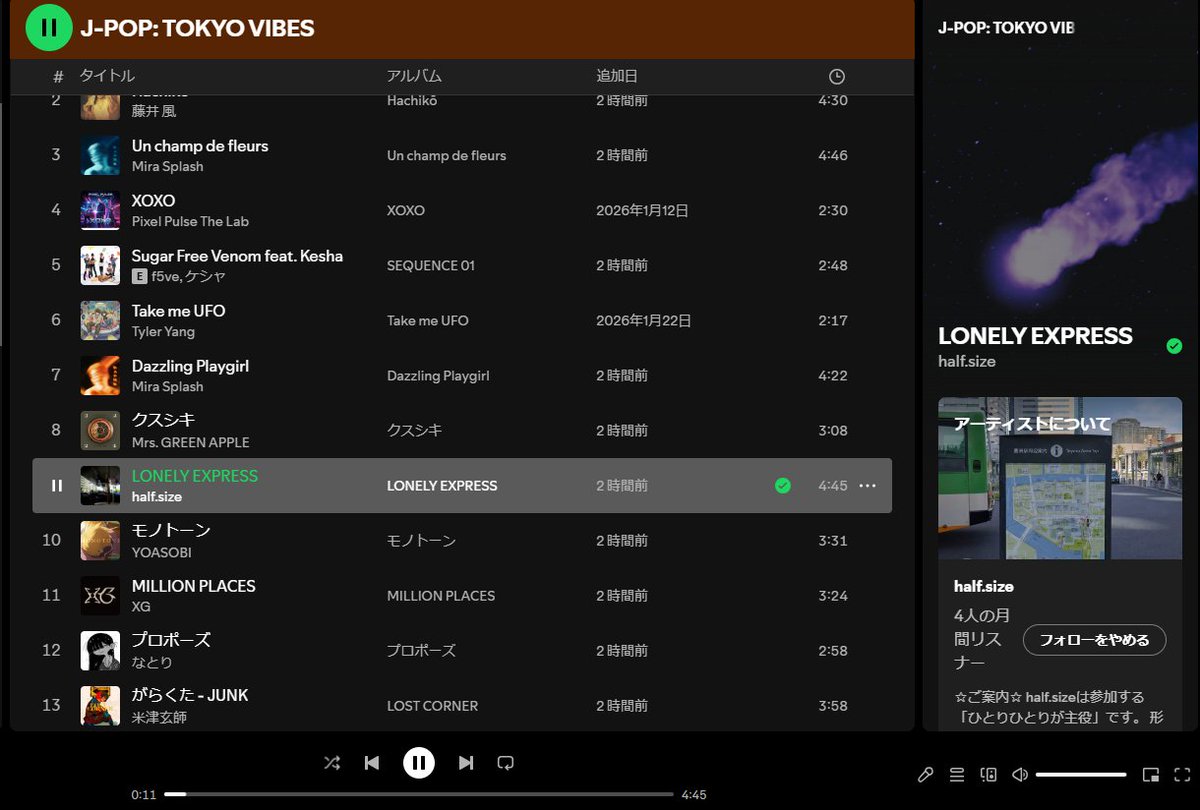Sort tracks by 追加日 column
The width and height of the screenshot is (1200, 810).
point(617,76)
